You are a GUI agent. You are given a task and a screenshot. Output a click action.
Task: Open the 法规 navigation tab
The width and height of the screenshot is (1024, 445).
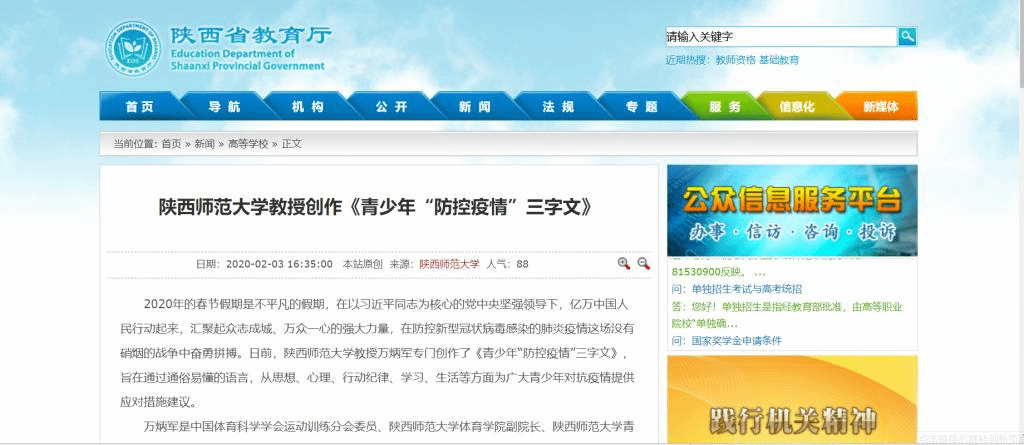point(558,107)
